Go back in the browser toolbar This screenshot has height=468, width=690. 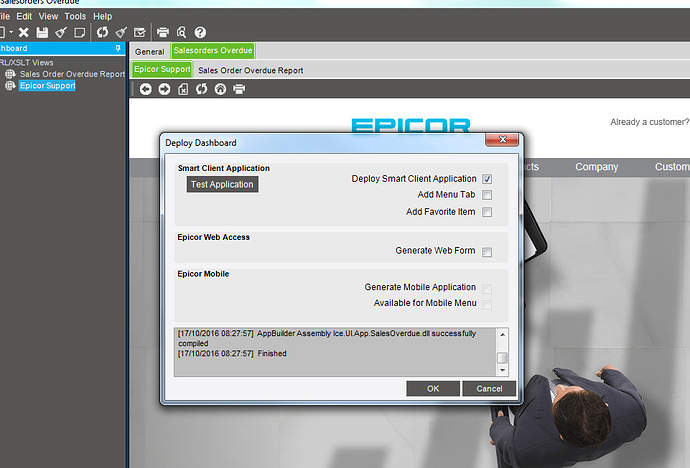(x=146, y=89)
